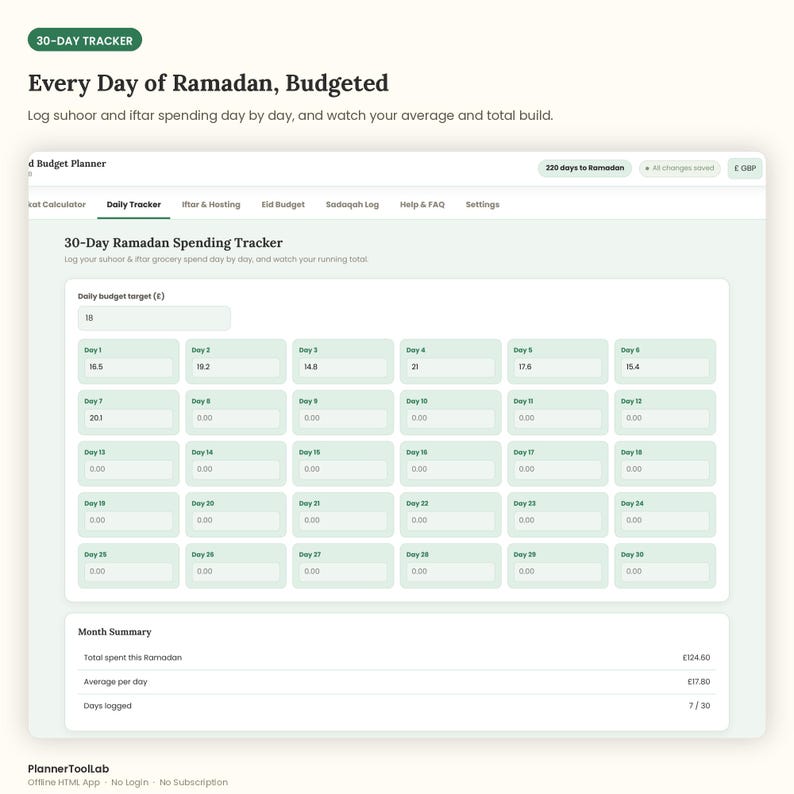794x794 pixels.
Task: Click the Day 12 amount field
Action: (665, 418)
